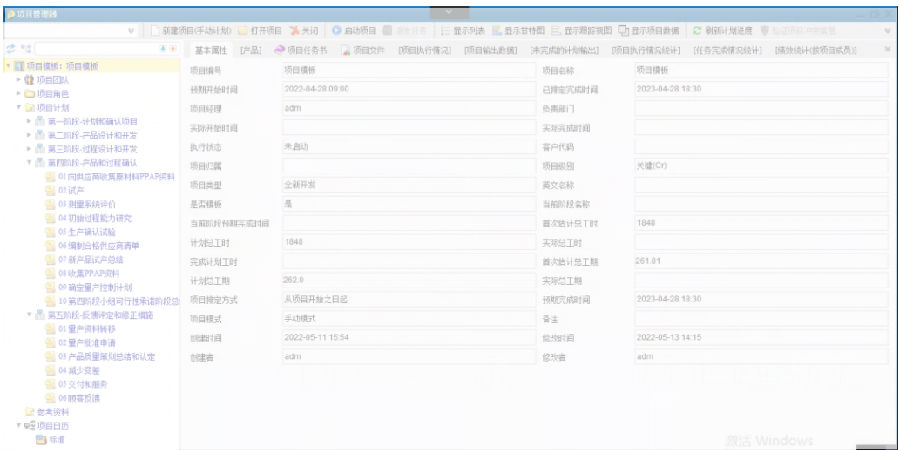Select the 项目角色 folder icon
Viewport: 900px width, 450px height.
[29, 94]
